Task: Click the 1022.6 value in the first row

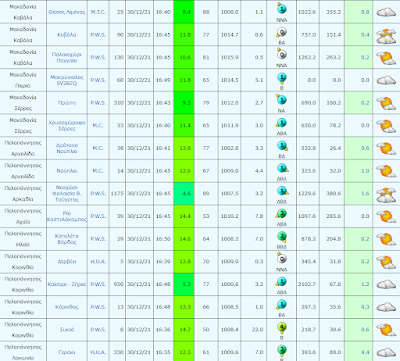Action: 307,12
